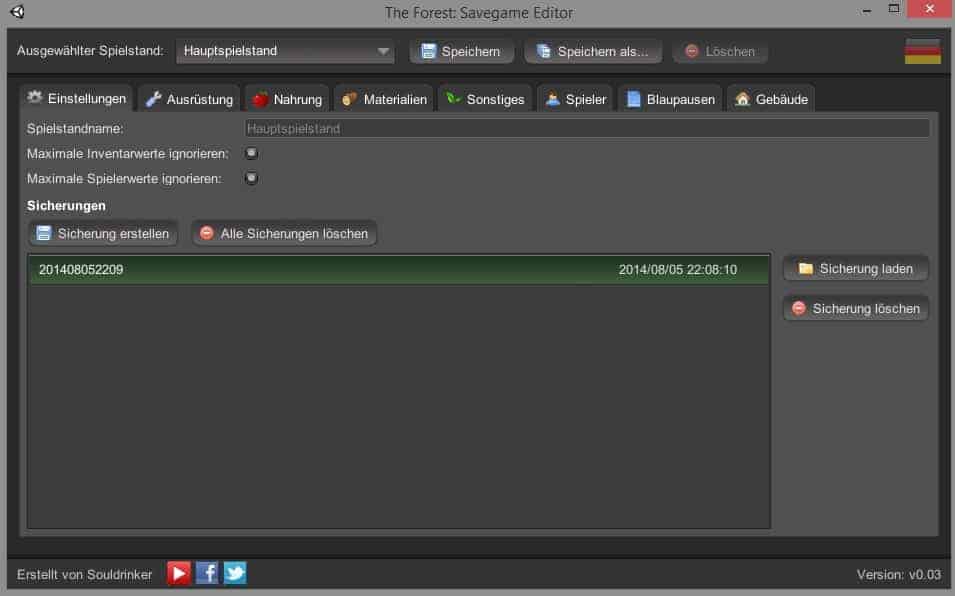955x596 pixels.
Task: Open the Ausrüstung tab with wrench icon
Action: pyautogui.click(x=189, y=99)
